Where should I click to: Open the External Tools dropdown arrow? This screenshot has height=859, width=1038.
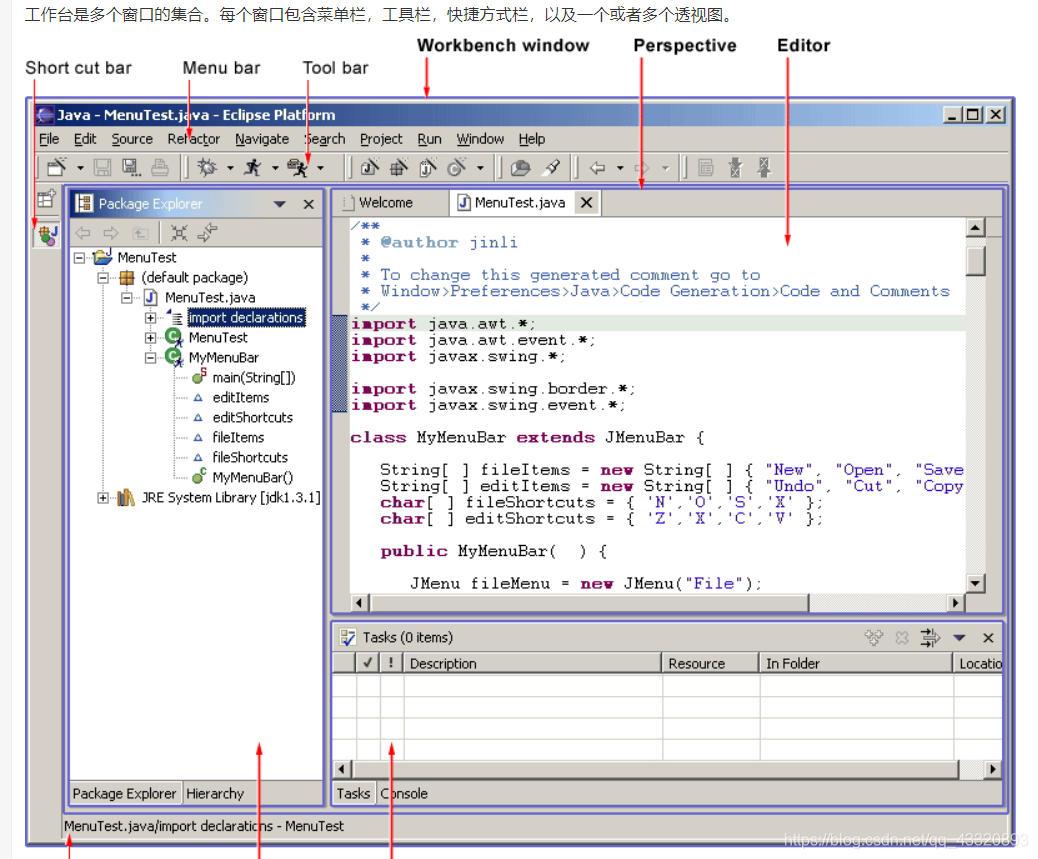click(320, 168)
